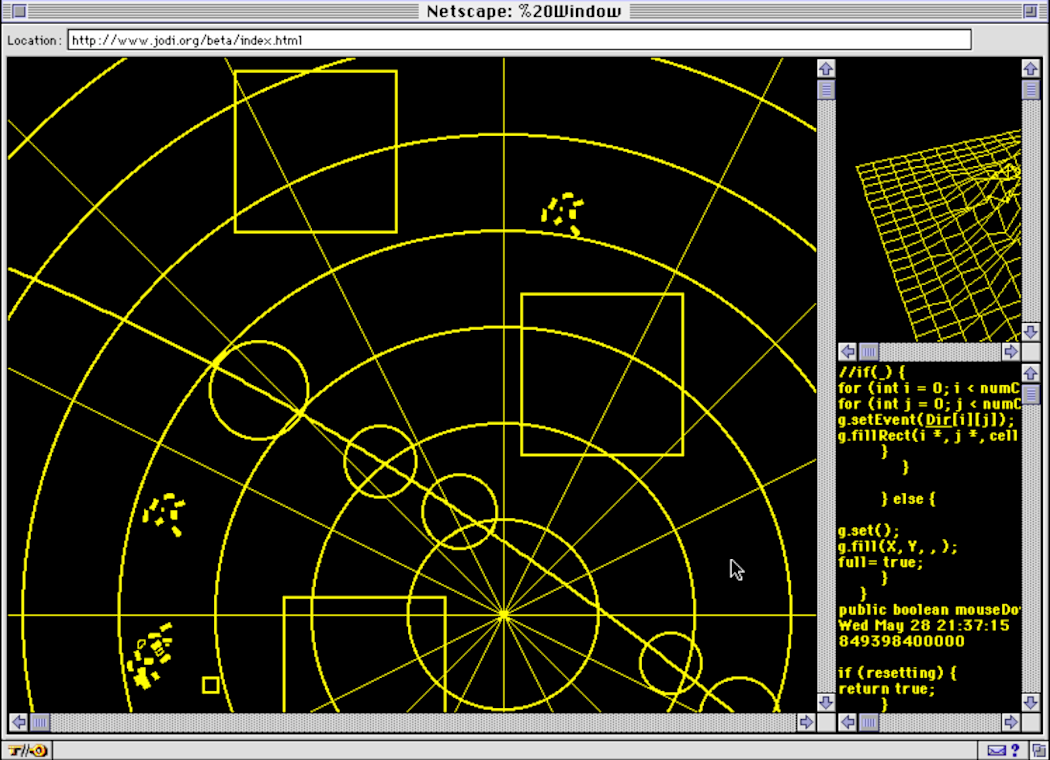Click the wireframe frame's scroll left arrow
This screenshot has height=760, width=1050.
848,352
